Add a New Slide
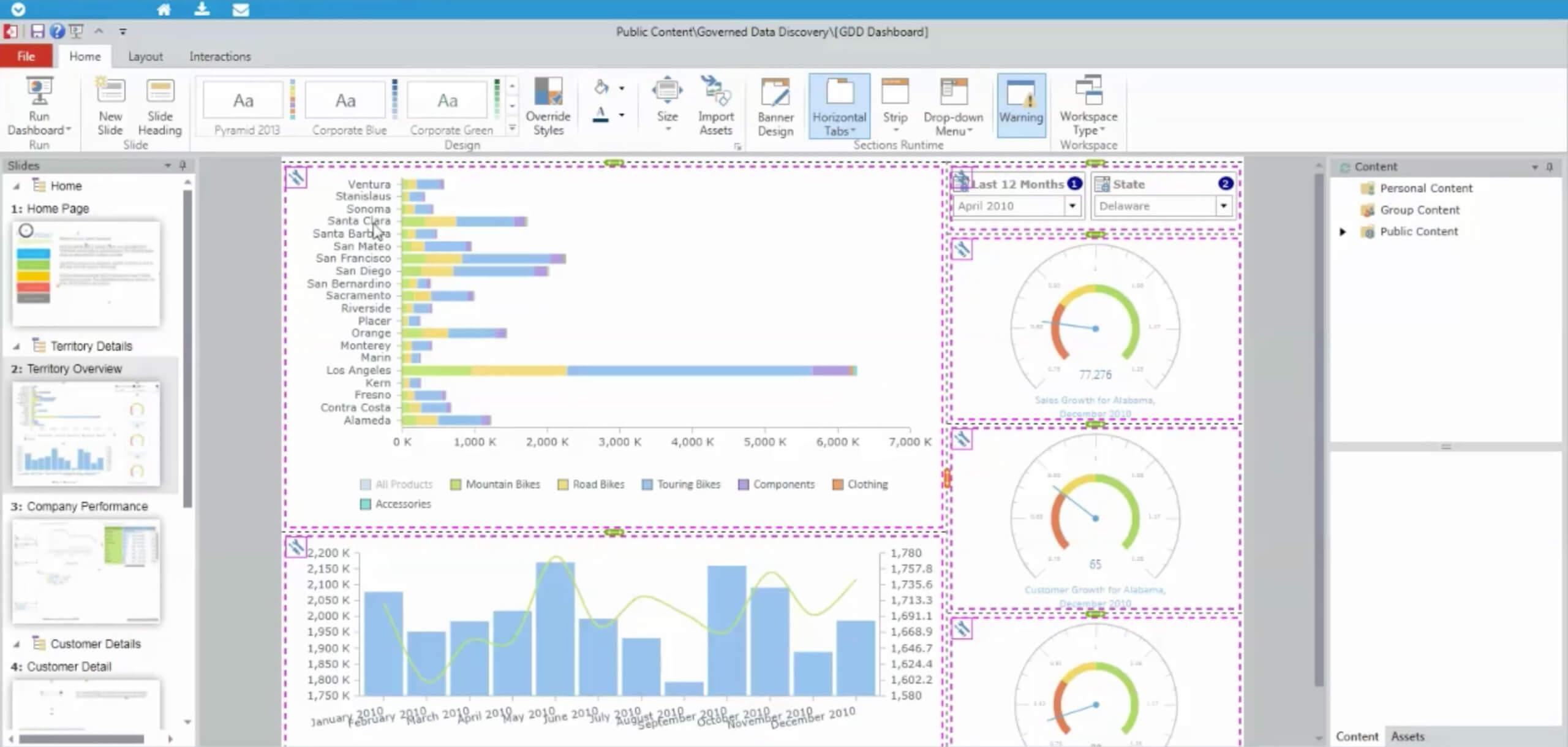The height and width of the screenshot is (747, 1568). pos(110,107)
